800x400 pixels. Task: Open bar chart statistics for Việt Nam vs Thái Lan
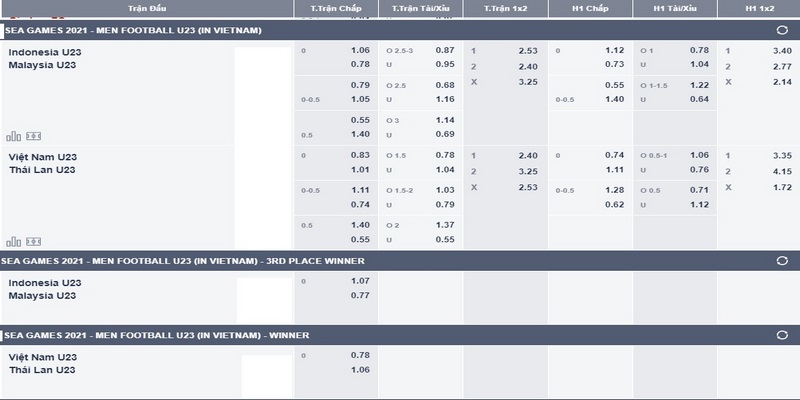point(13,241)
